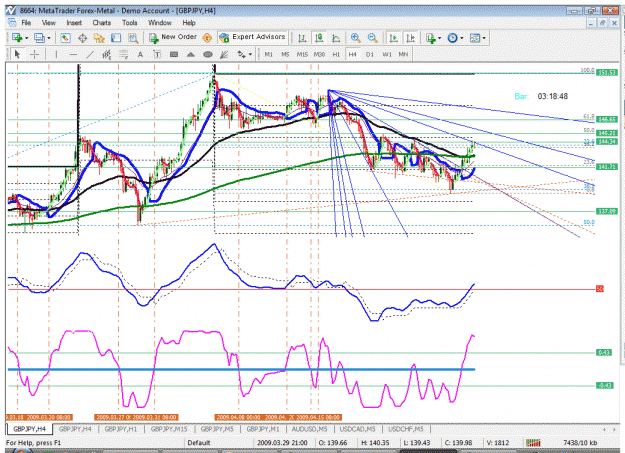Viewport: 625px width, 453px height.
Task: Switch timeframe to H1
Action: pyautogui.click(x=336, y=54)
